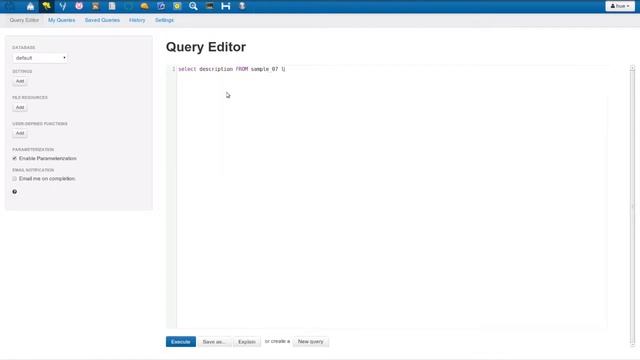
Task: Add a User-defined Function
Action: click(20, 133)
